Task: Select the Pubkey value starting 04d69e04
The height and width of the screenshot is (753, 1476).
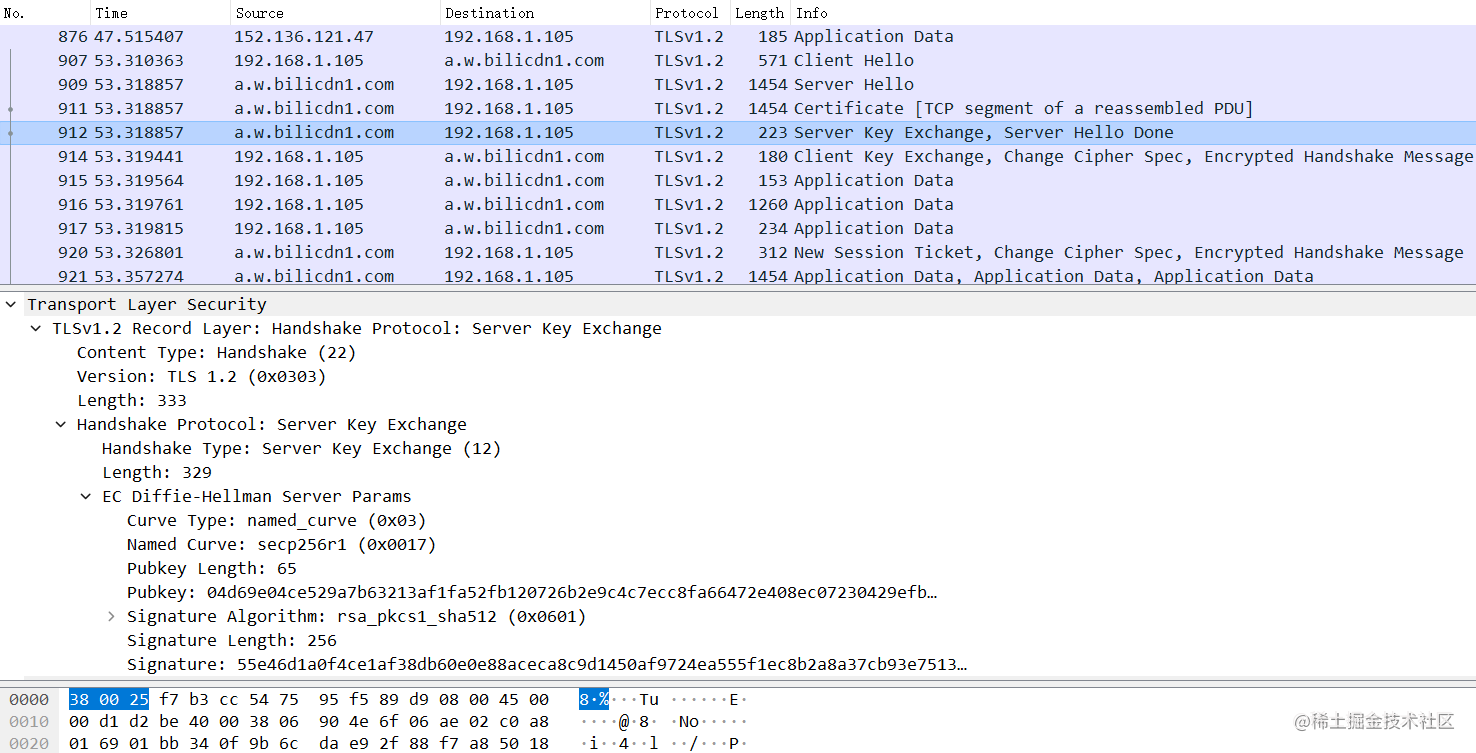Action: pyautogui.click(x=532, y=592)
